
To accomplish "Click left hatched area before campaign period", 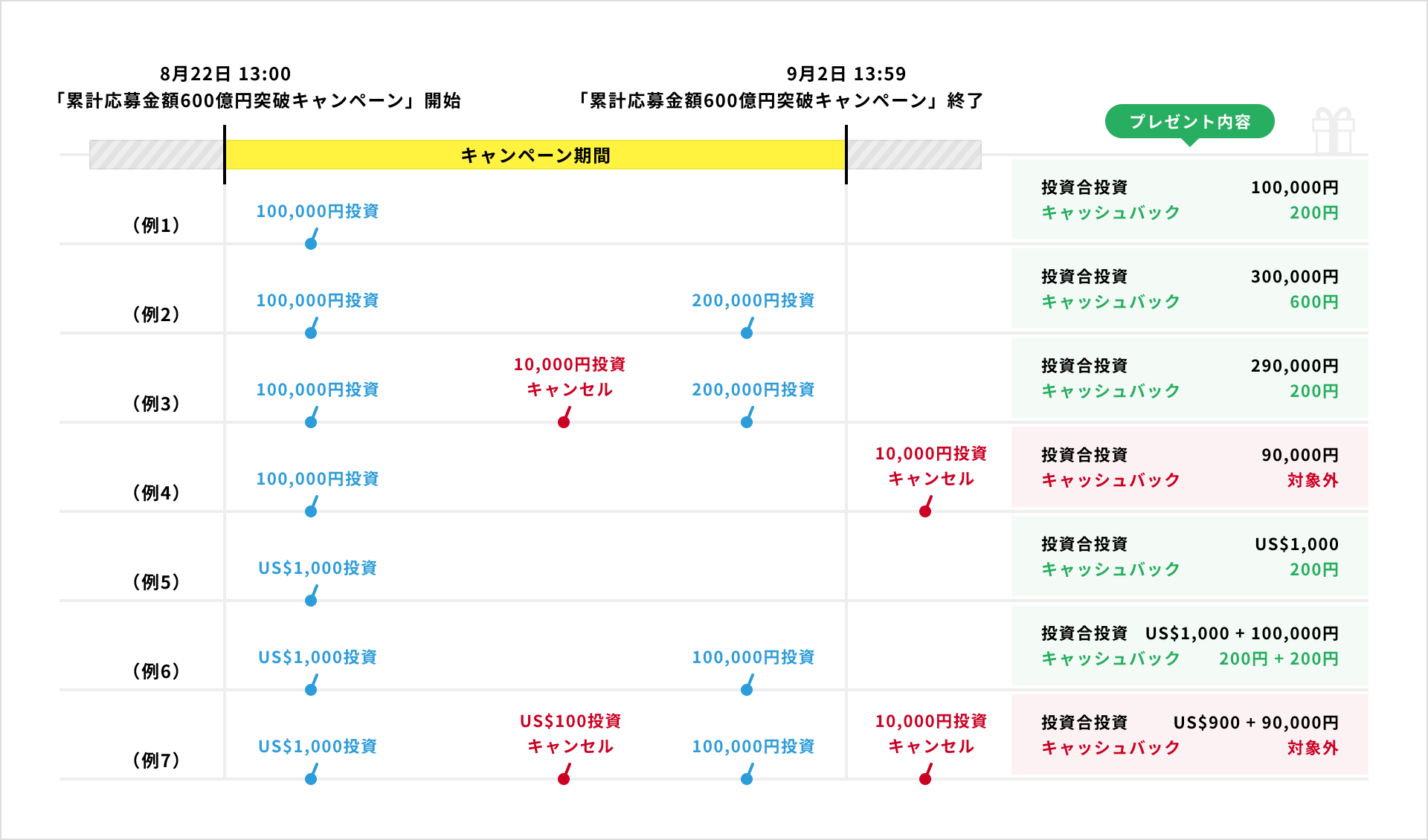I will point(156,155).
